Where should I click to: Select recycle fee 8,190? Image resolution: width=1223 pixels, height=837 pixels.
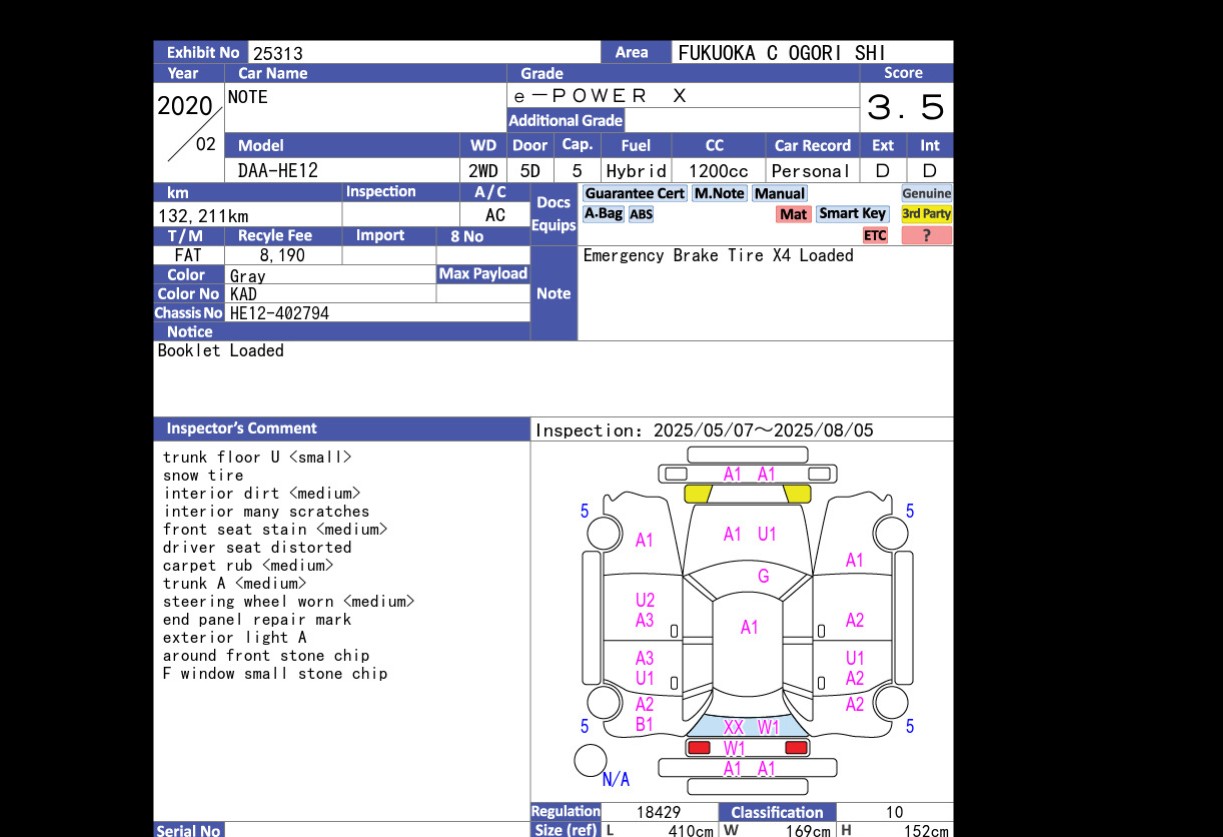tap(282, 255)
